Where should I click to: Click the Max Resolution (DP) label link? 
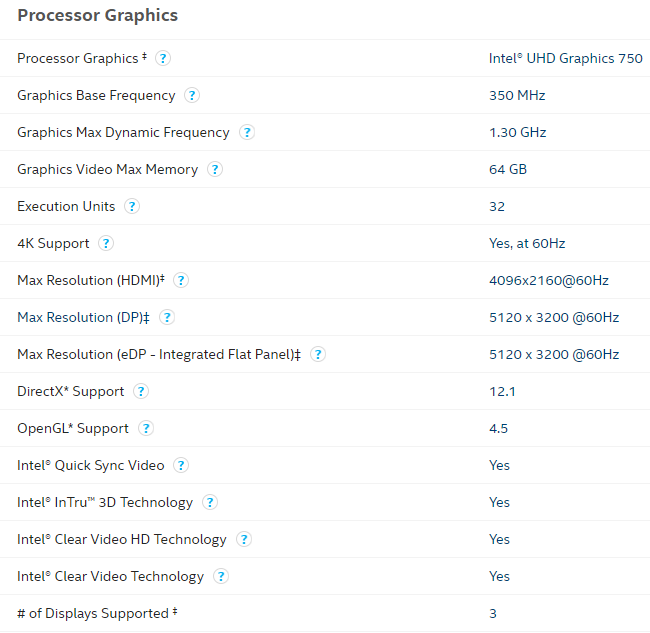(x=83, y=318)
